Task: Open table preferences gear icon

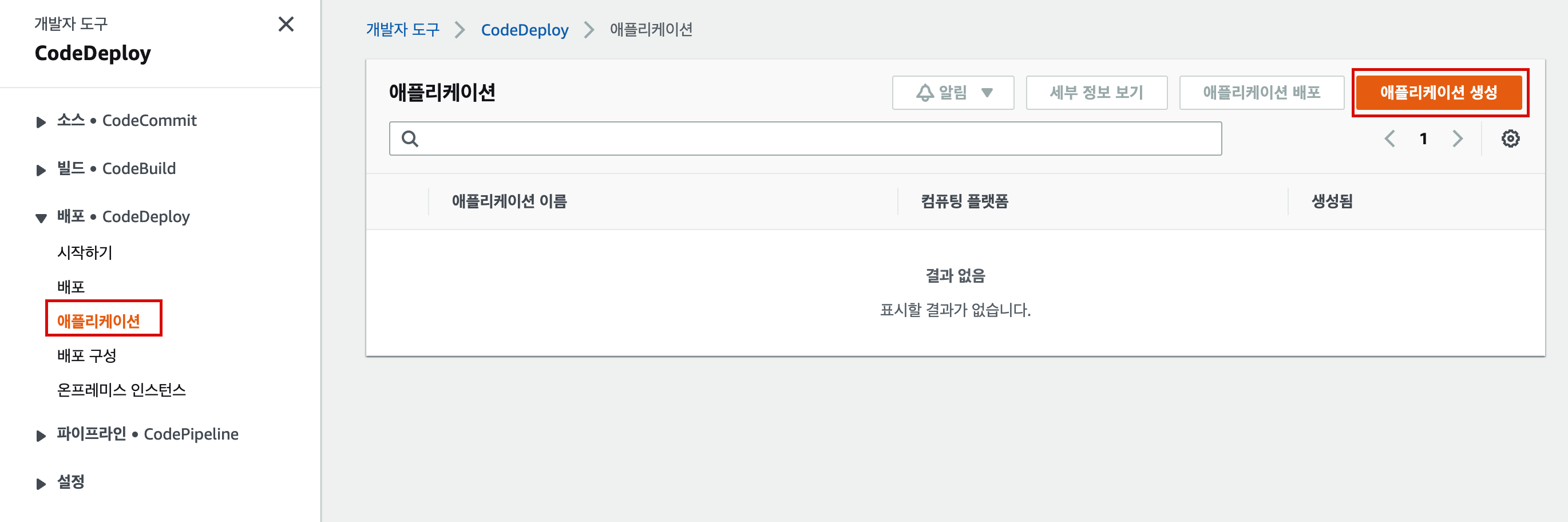Action: point(1510,139)
